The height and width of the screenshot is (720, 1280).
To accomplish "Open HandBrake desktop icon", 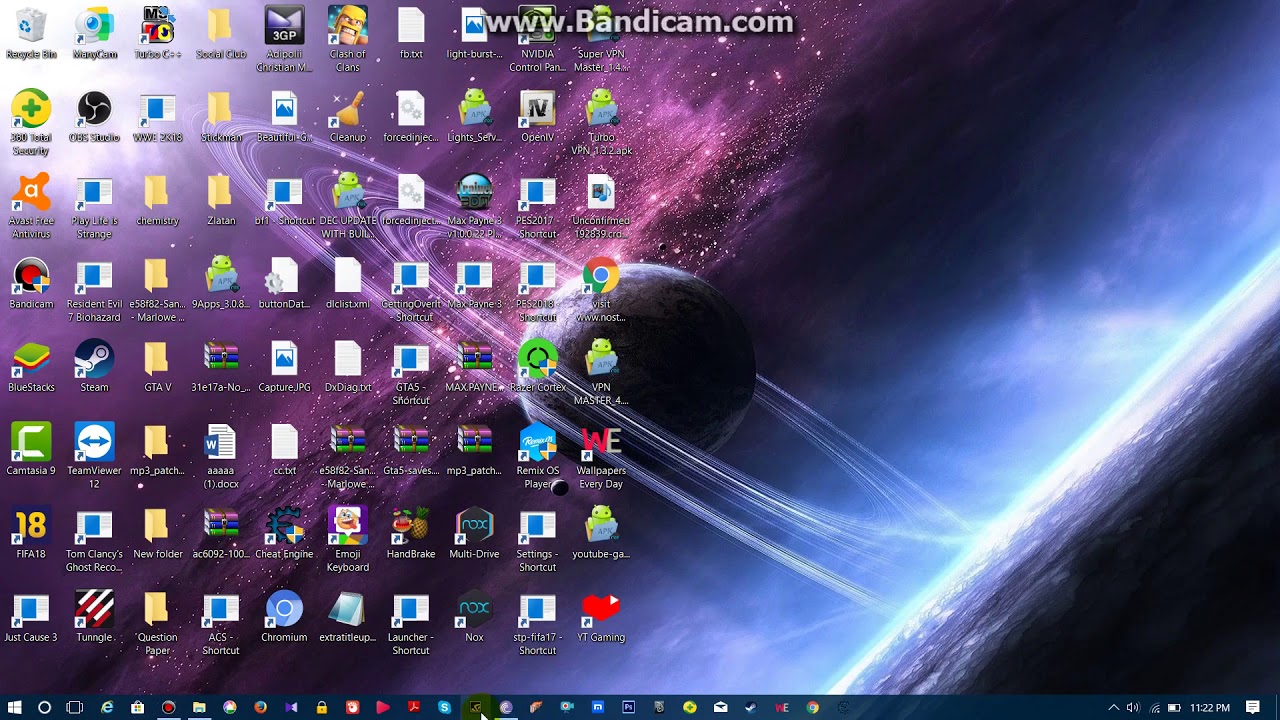I will pyautogui.click(x=411, y=534).
